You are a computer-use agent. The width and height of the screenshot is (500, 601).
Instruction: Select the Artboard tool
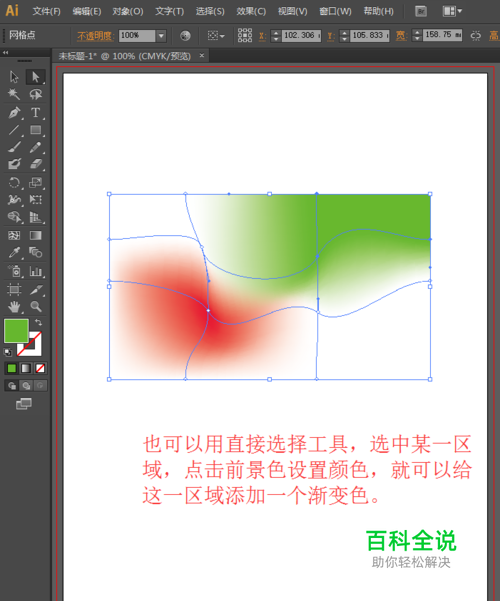[14, 289]
